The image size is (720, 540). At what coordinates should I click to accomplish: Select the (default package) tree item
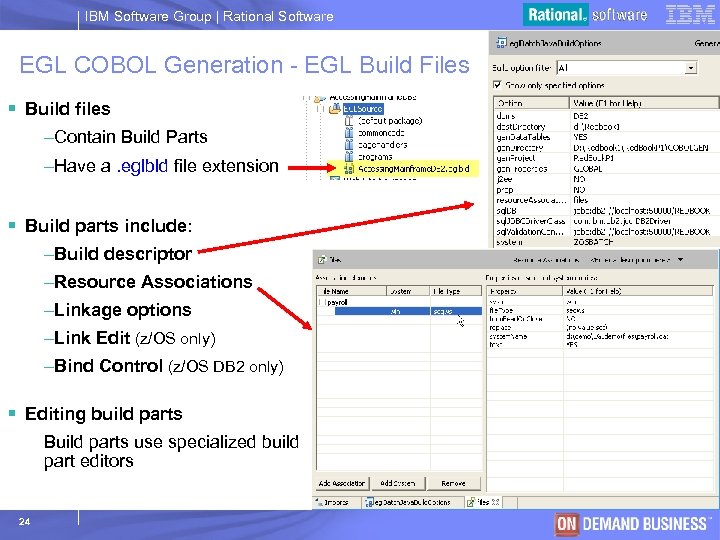[x=390, y=121]
